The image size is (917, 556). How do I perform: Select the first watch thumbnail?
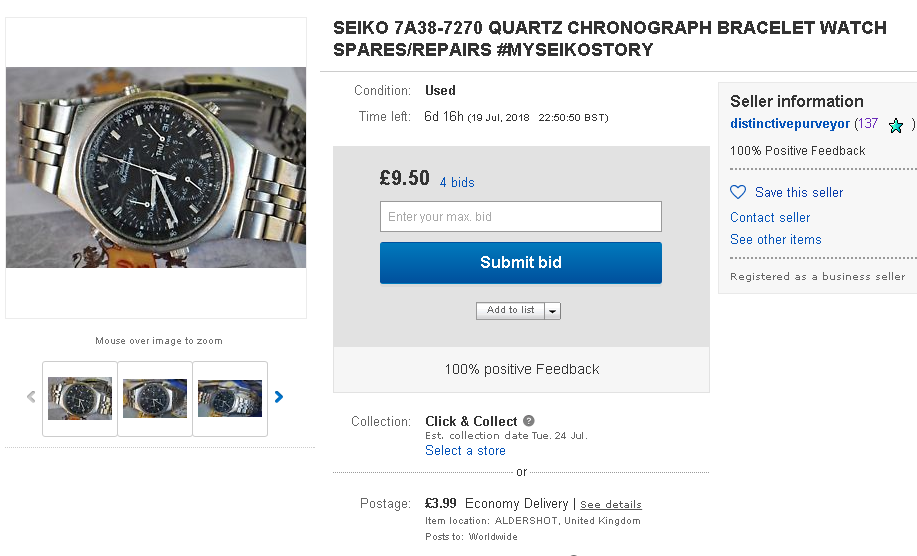tap(80, 398)
